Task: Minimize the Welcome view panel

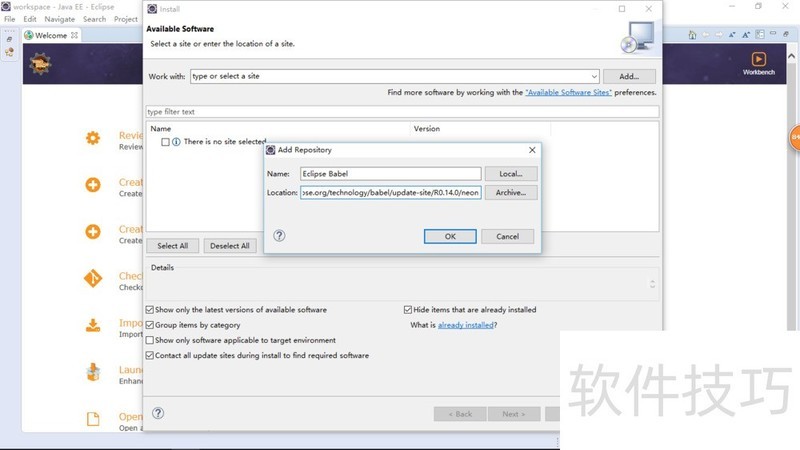Action: click(x=773, y=34)
